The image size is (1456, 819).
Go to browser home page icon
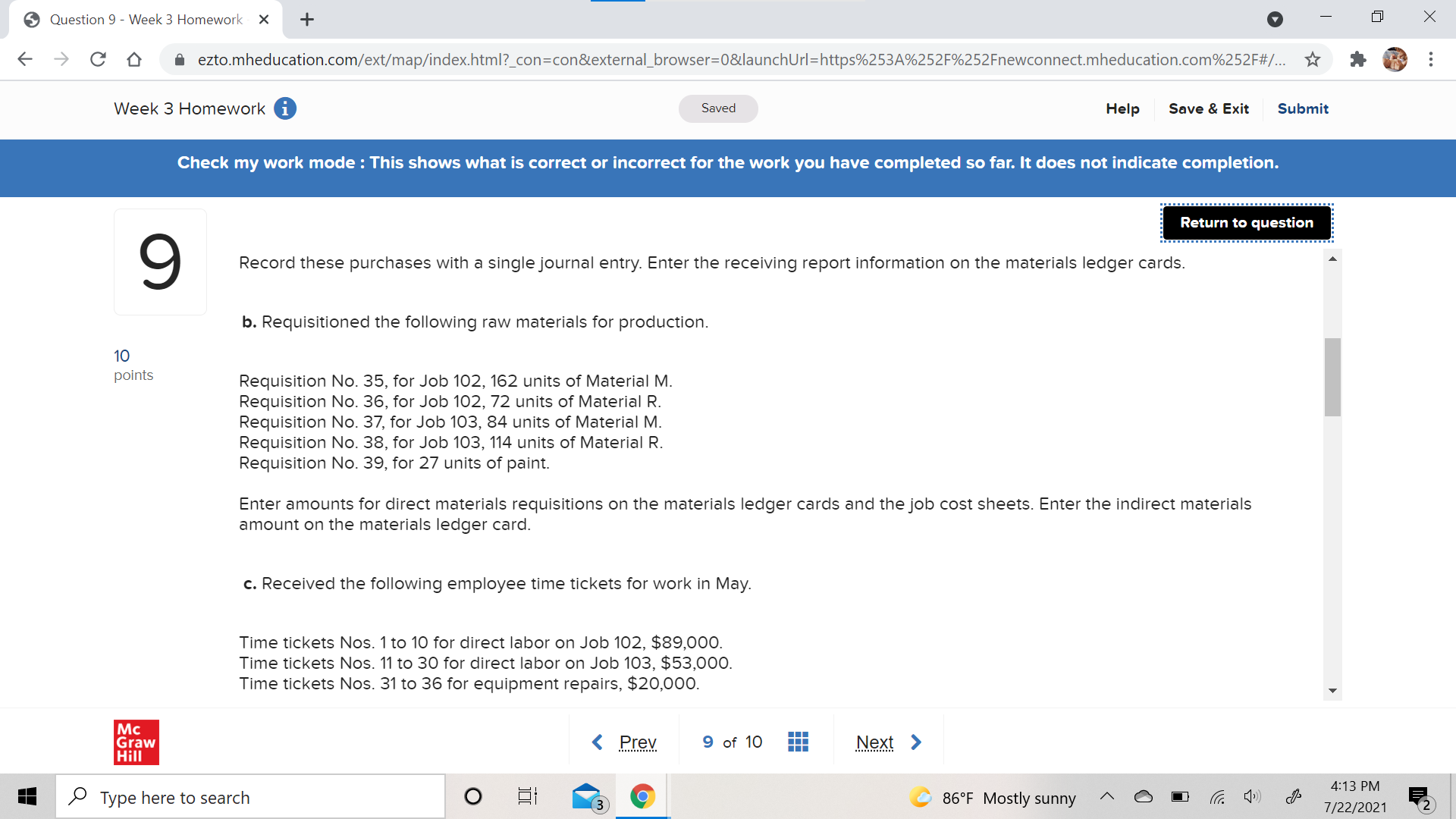[x=134, y=59]
